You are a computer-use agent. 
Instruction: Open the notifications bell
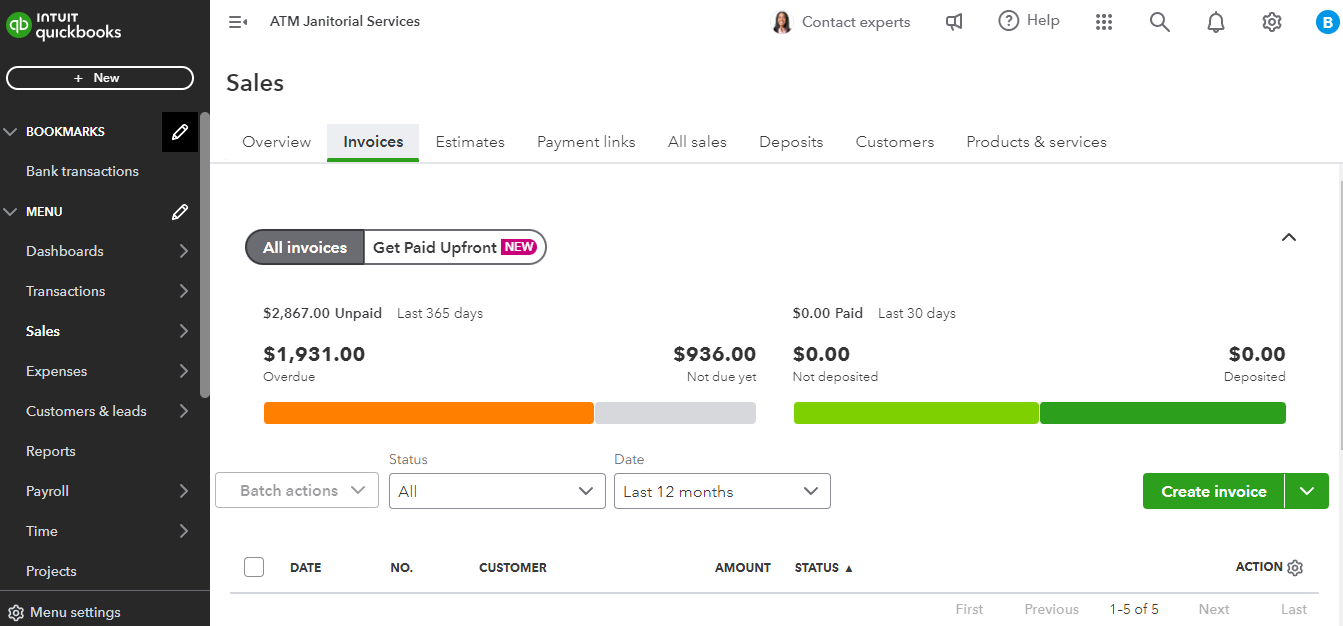tap(1216, 22)
